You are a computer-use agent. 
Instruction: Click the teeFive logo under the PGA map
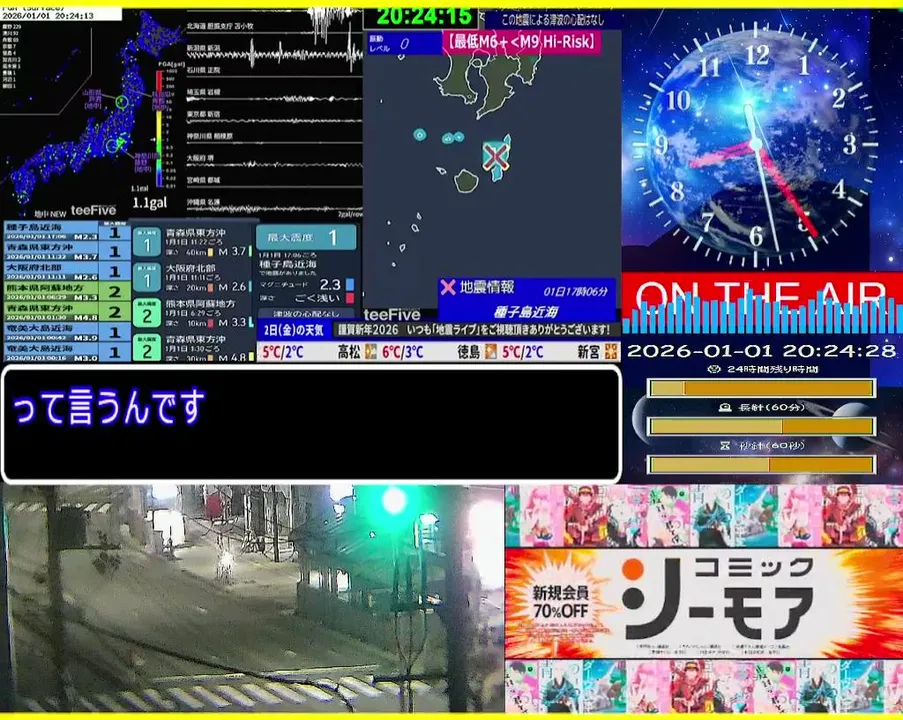(x=93, y=210)
